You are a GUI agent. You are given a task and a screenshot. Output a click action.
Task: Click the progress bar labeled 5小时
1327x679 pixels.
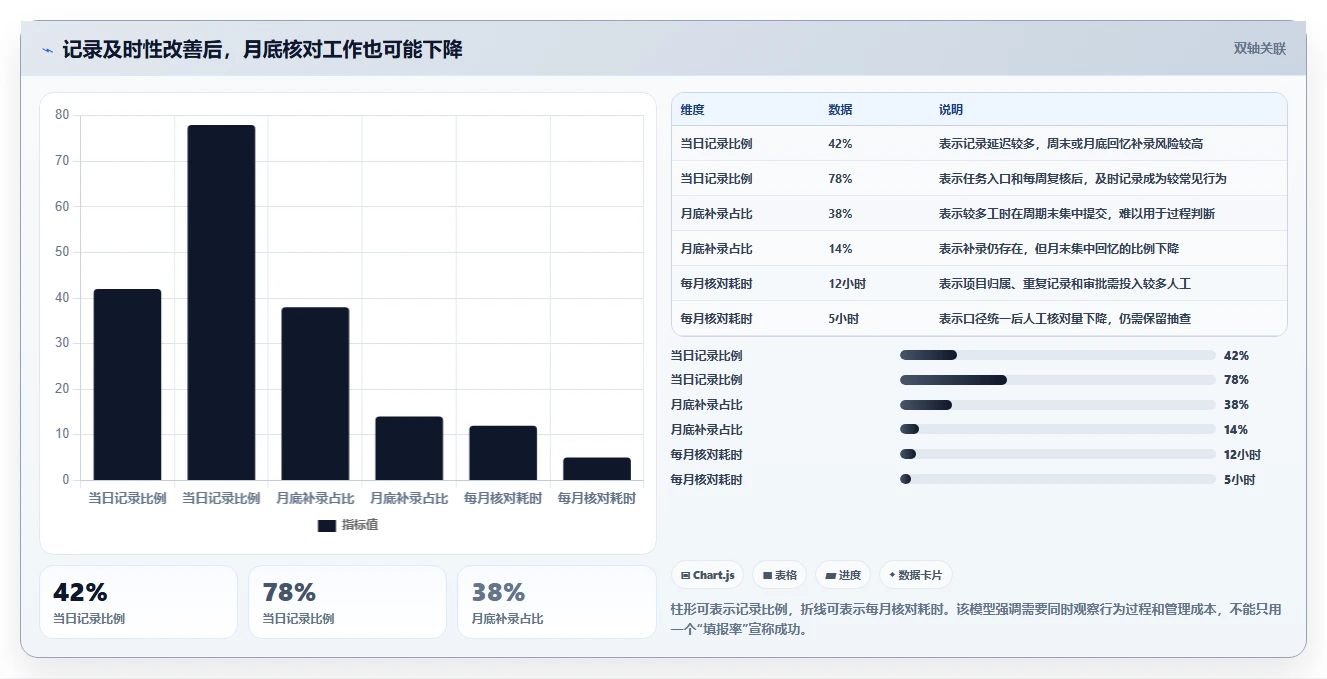point(1058,480)
